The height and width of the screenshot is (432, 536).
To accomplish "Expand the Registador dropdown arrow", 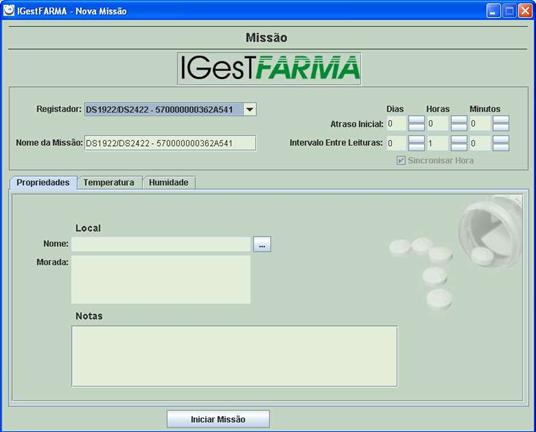I will click(250, 109).
